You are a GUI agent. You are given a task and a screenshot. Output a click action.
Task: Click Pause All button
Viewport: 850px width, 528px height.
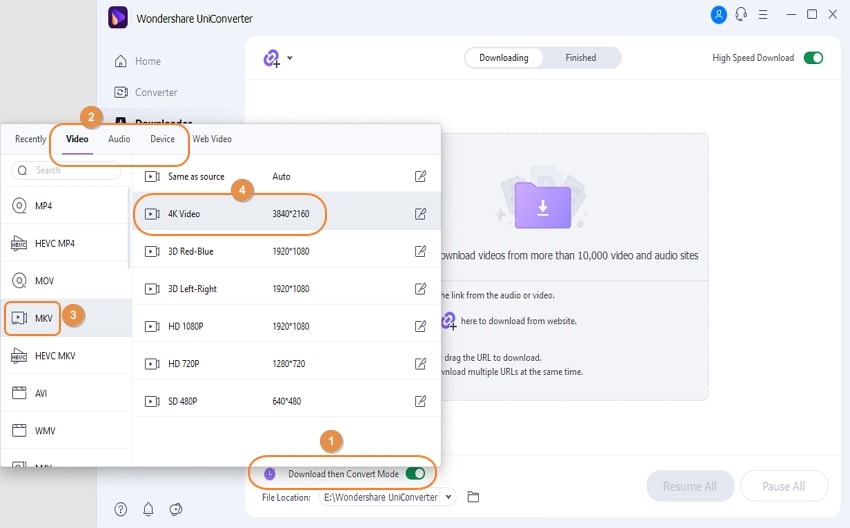784,486
